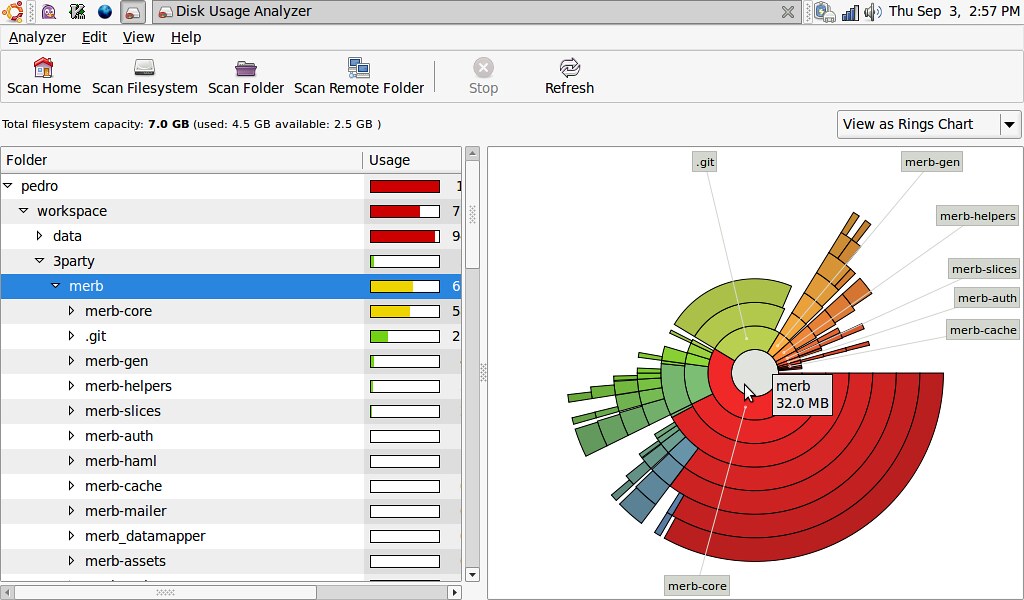Screen dimensions: 1024x600
Task: Collapse the workspace folder
Action: pos(24,211)
